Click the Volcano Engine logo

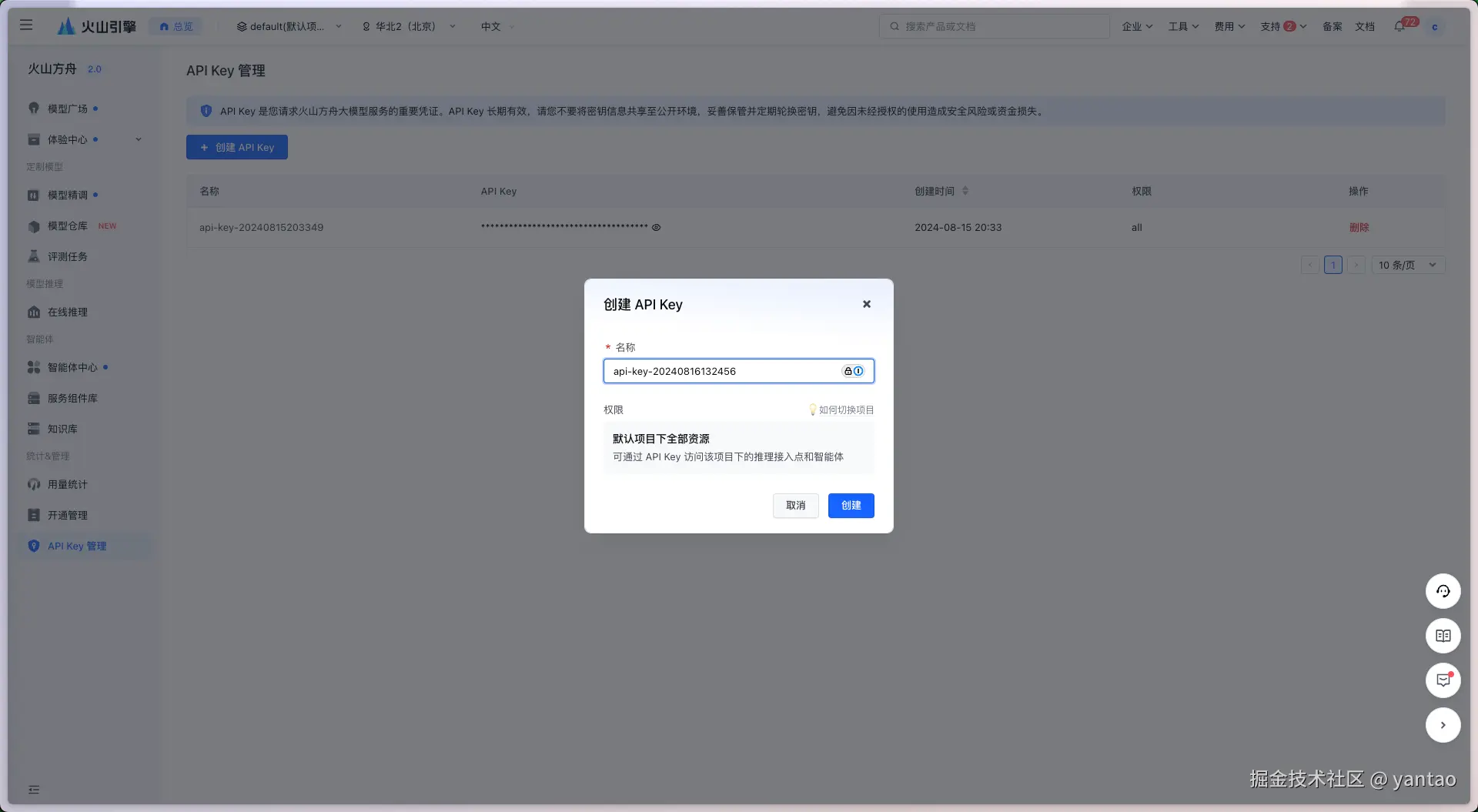[97, 27]
